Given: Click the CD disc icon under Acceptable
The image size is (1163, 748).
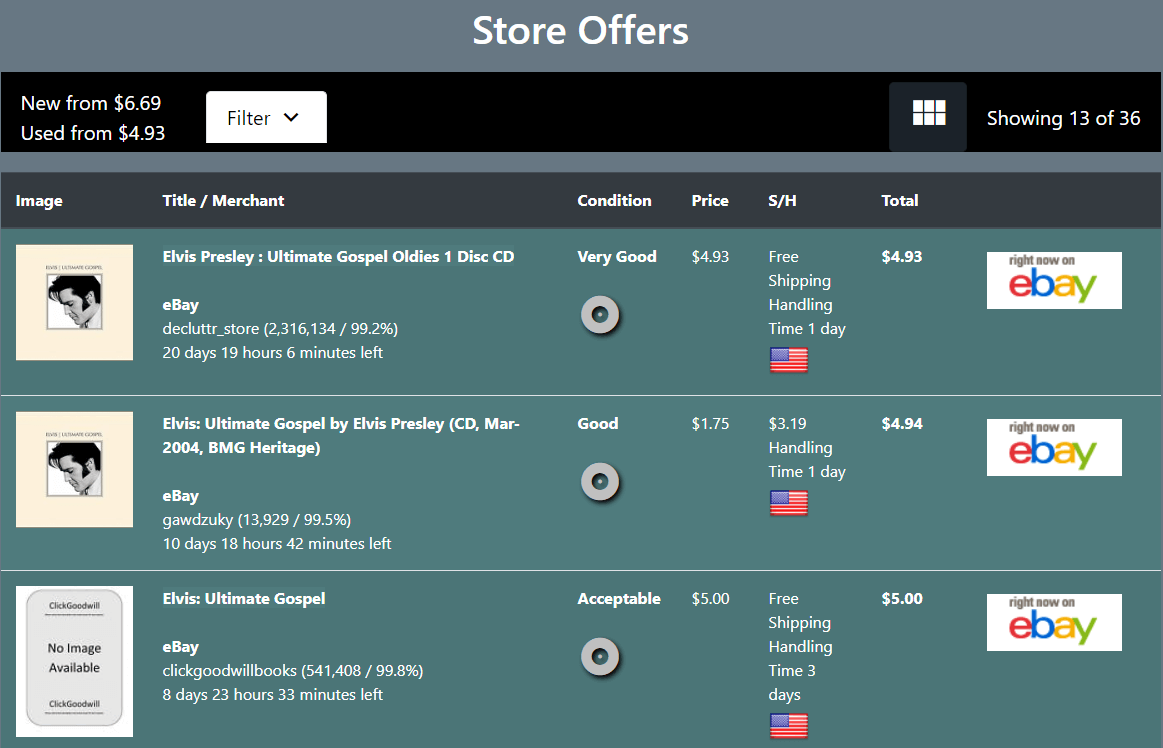Looking at the screenshot, I should 600,657.
